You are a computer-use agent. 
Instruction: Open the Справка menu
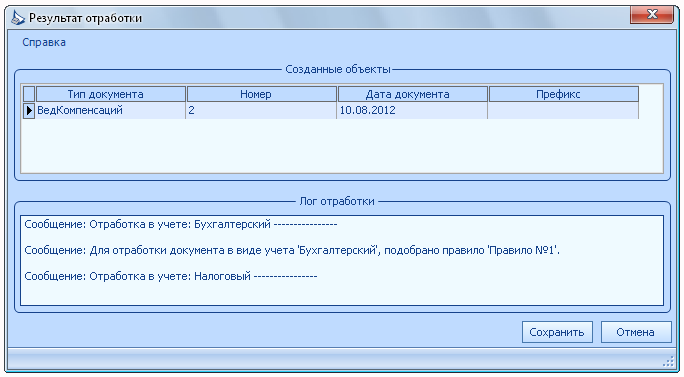[x=44, y=42]
